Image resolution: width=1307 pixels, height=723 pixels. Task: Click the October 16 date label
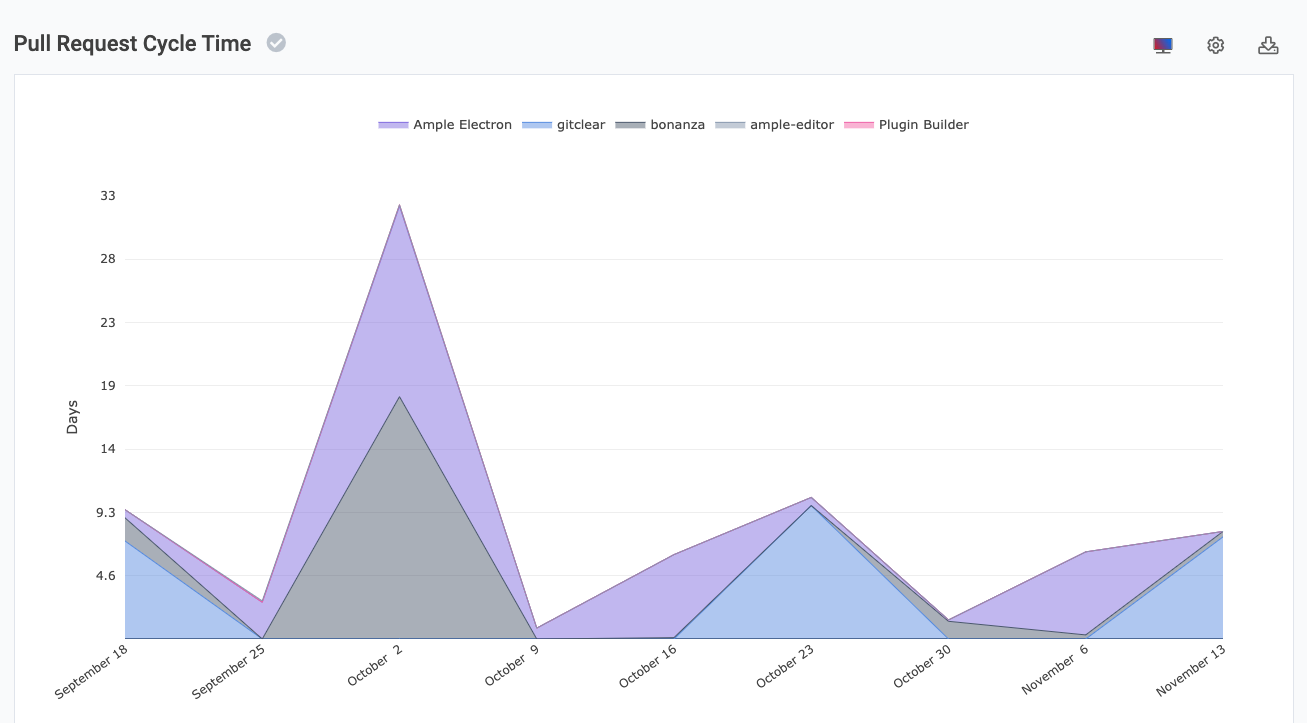[648, 667]
